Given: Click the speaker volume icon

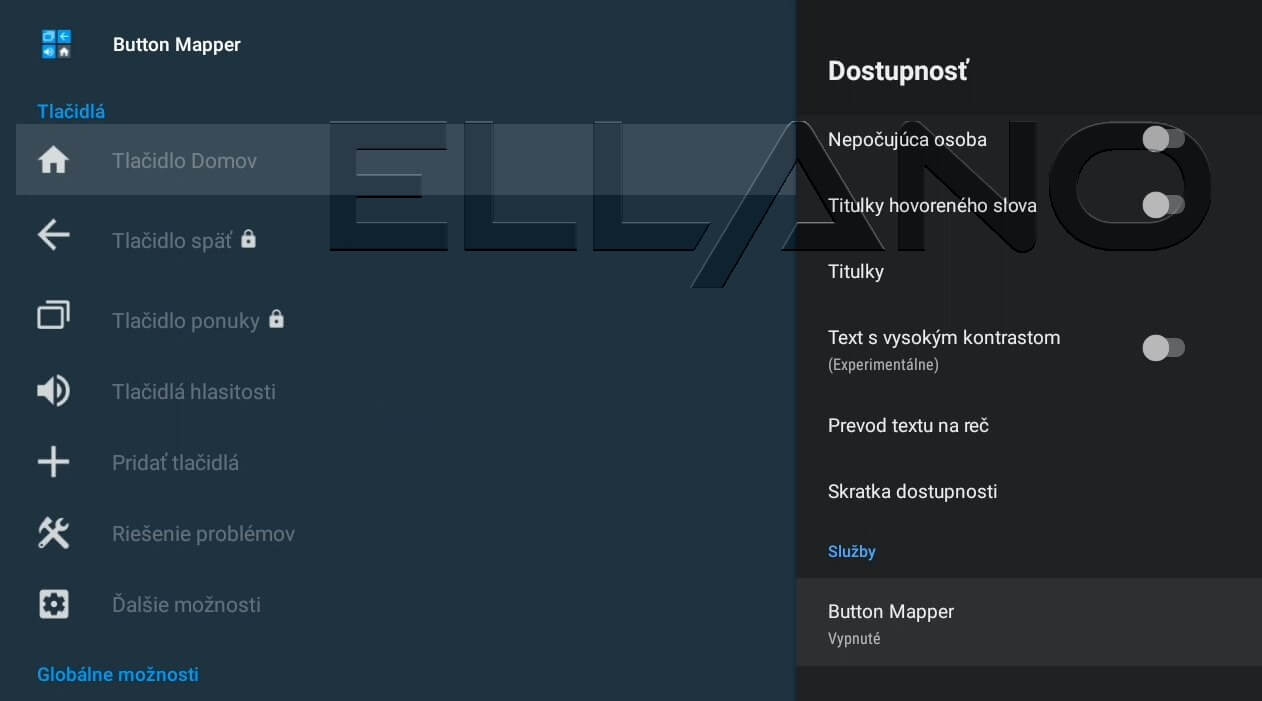Looking at the screenshot, I should 53,391.
